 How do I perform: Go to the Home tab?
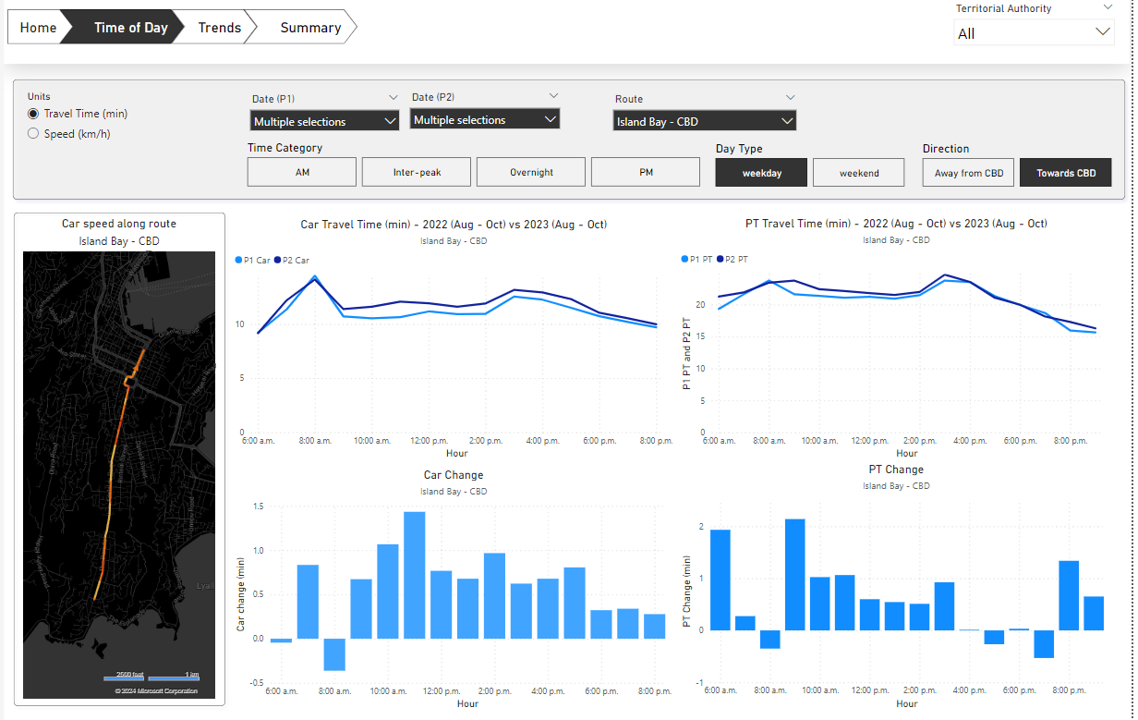tap(38, 28)
